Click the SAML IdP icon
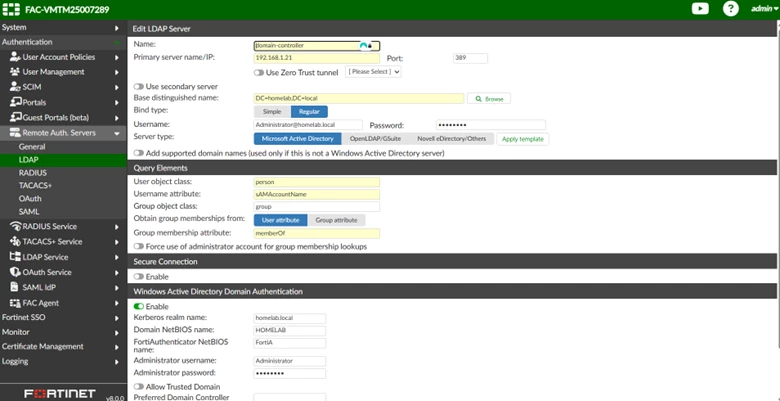This screenshot has width=780, height=401. coord(15,288)
